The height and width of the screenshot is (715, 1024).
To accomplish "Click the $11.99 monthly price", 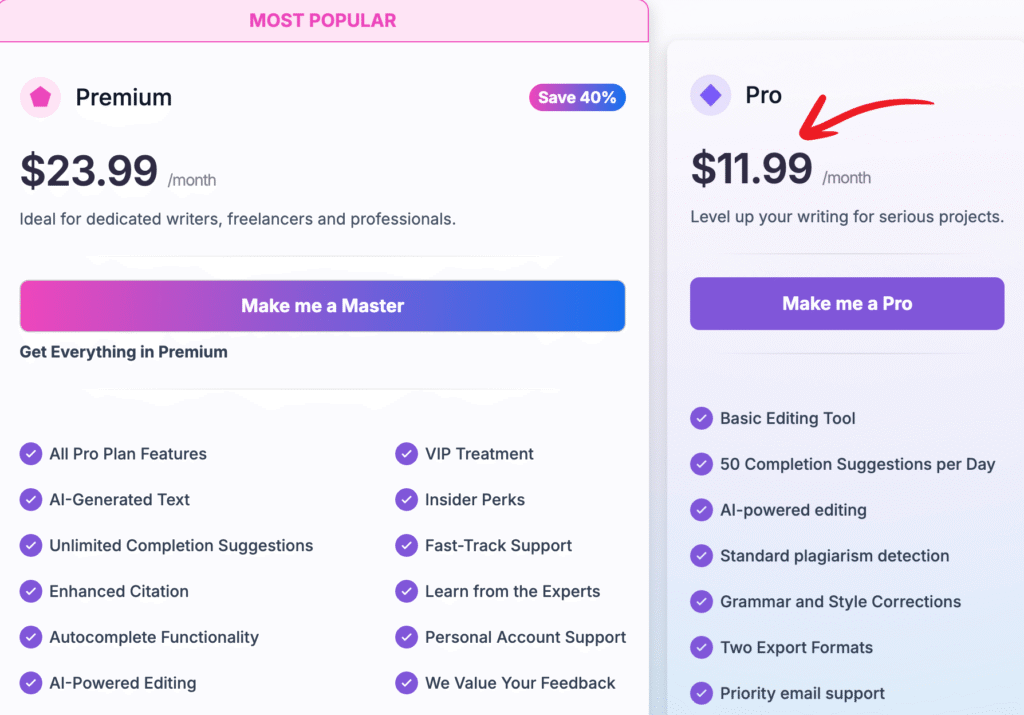I will tap(752, 170).
